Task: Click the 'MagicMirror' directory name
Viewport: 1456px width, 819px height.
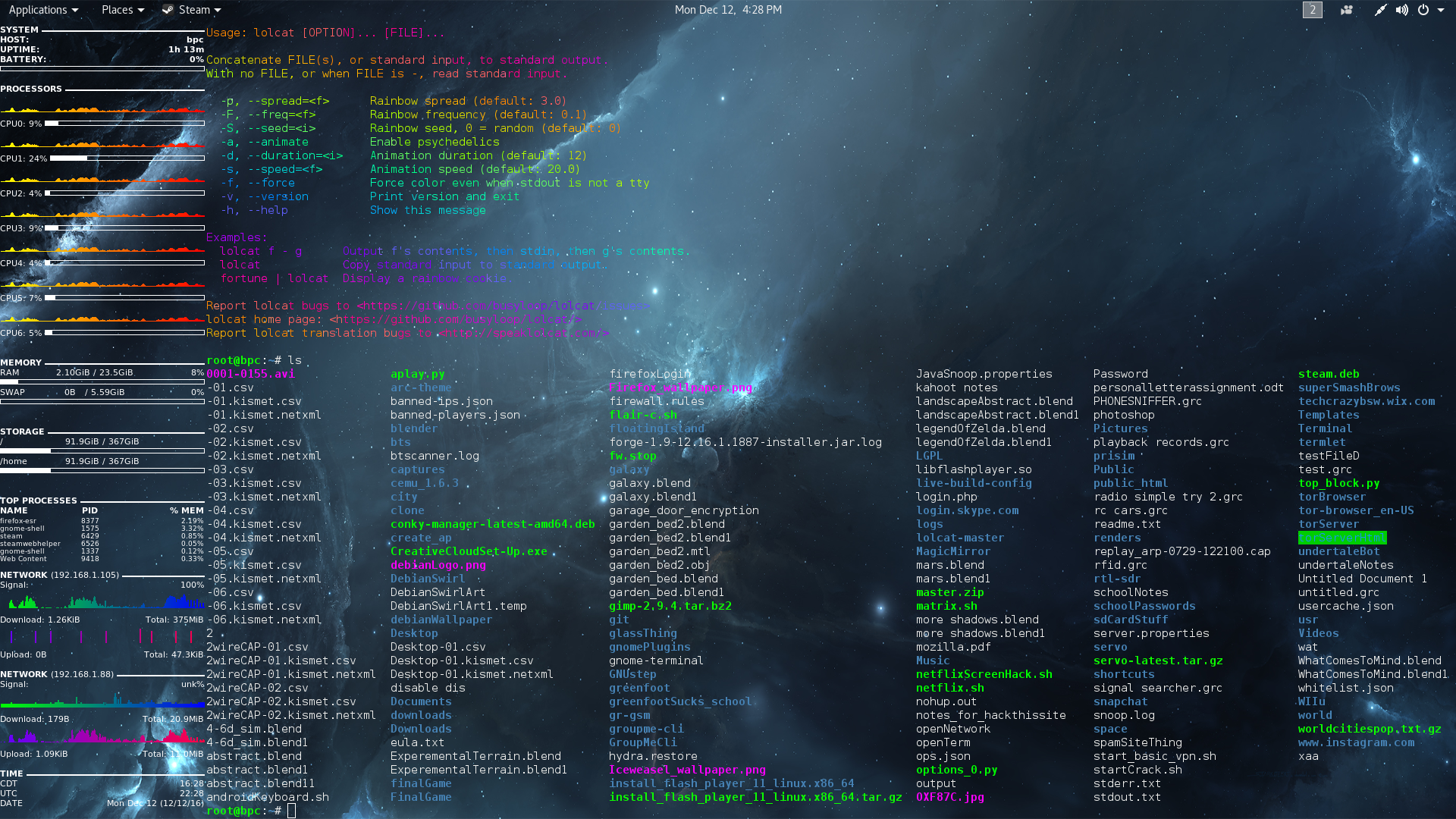Action: (x=953, y=551)
